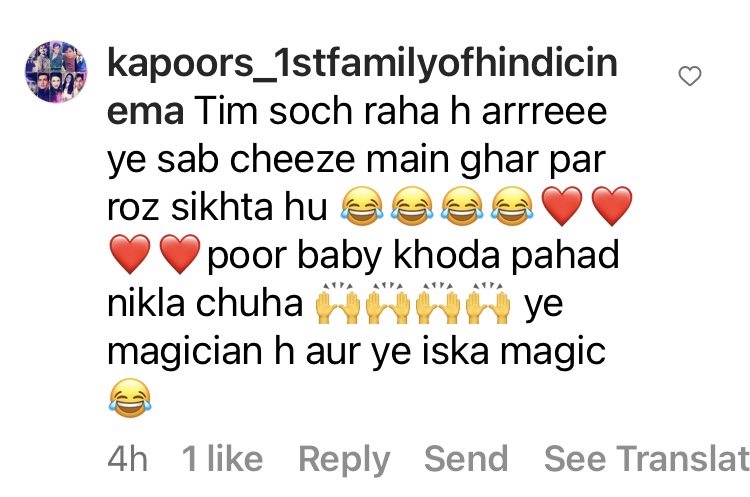
Task: Tap Reply under the comment
Action: click(344, 459)
